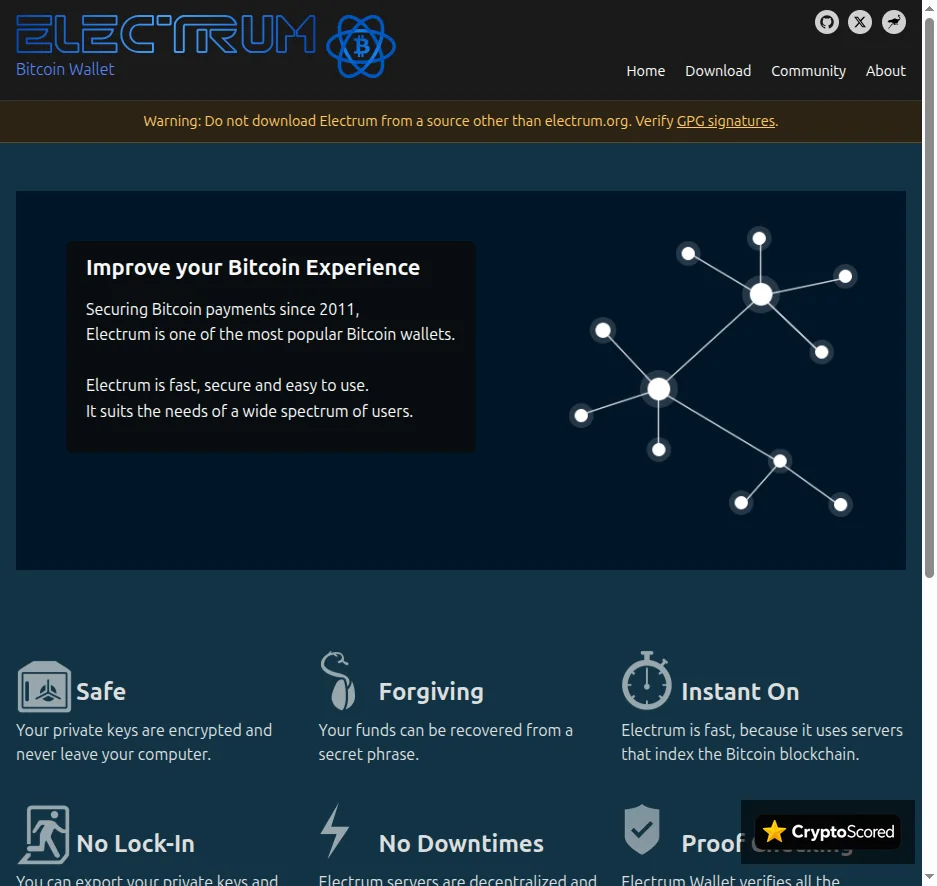Open the X (Twitter) icon link
937x886 pixels.
pos(860,23)
